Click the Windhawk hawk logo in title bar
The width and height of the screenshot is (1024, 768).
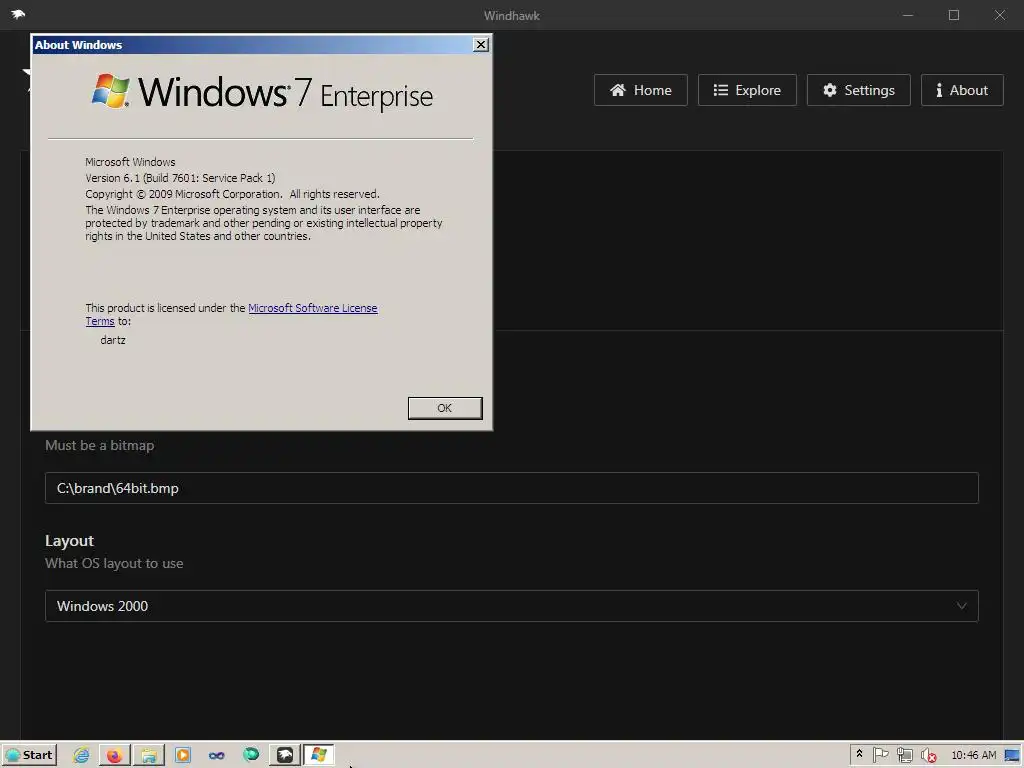[x=18, y=14]
